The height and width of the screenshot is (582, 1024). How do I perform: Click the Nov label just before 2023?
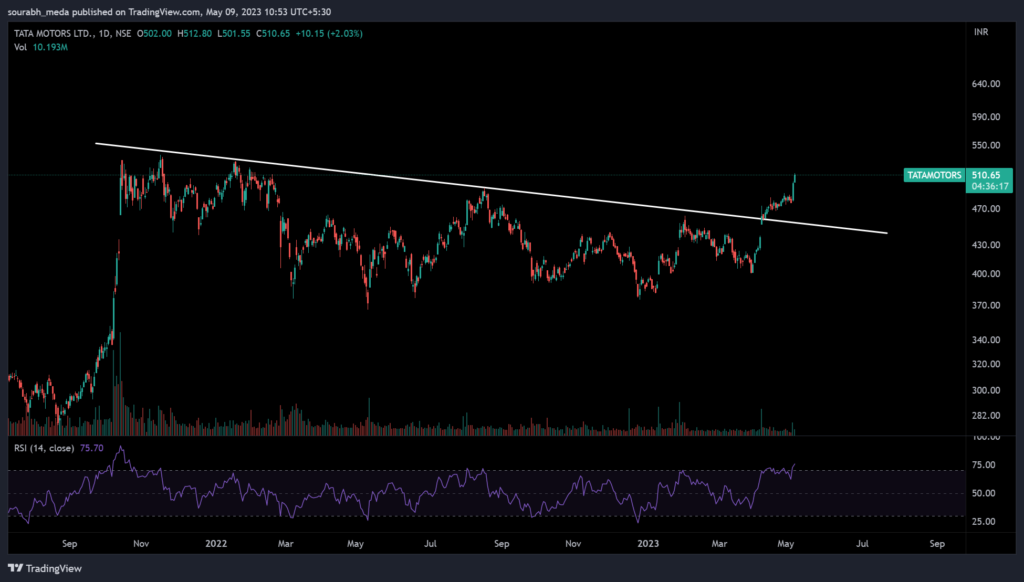pos(573,543)
